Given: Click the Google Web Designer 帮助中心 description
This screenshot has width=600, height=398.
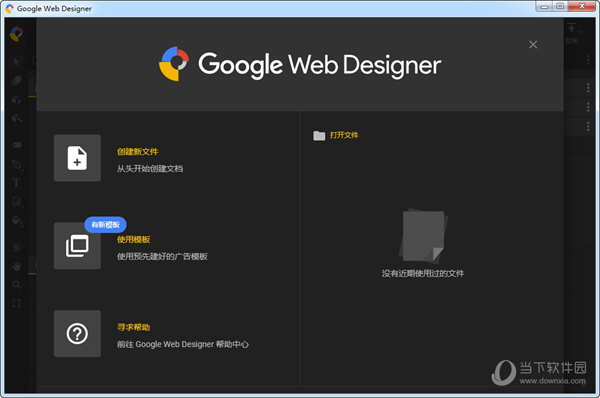Looking at the screenshot, I should tap(183, 344).
